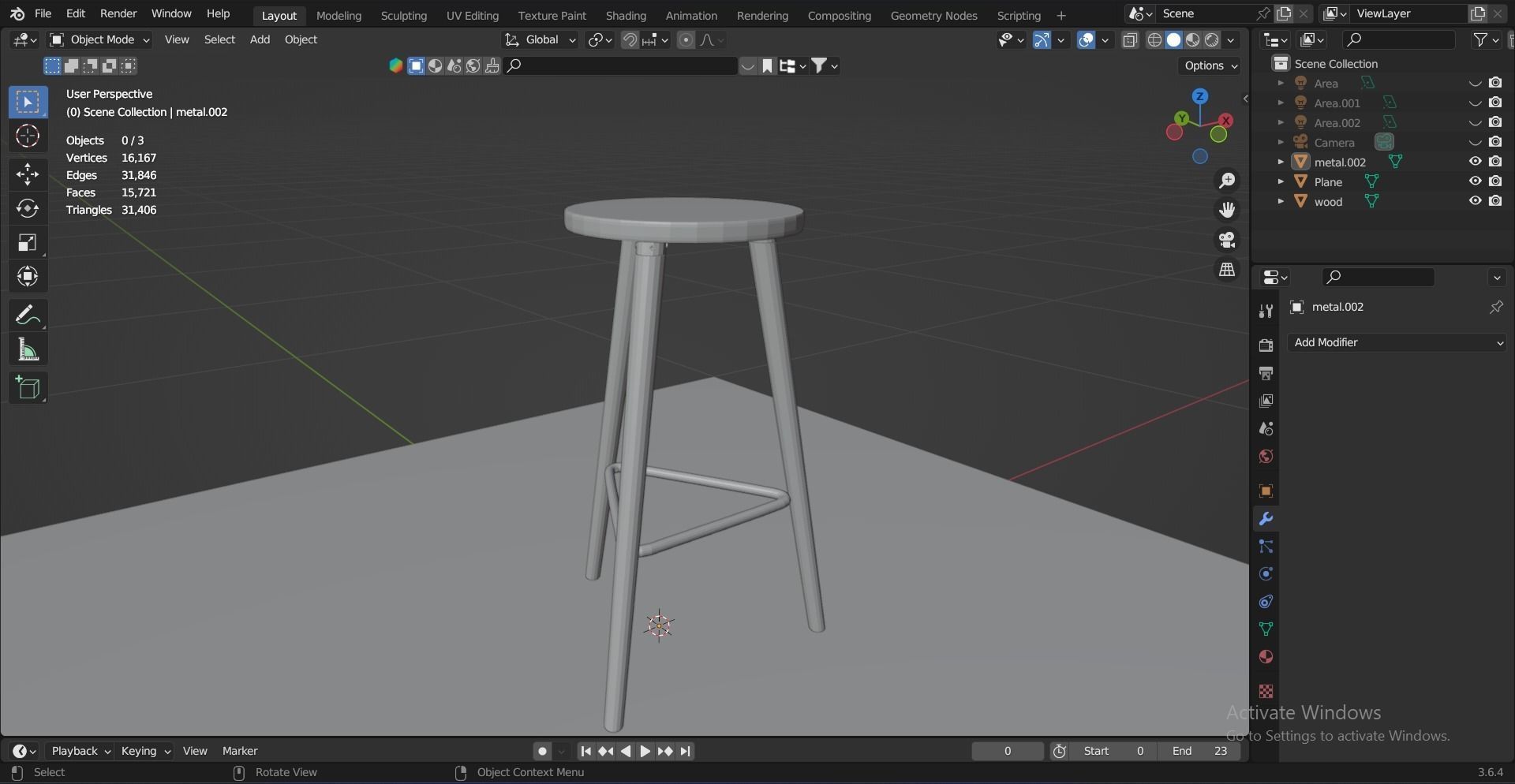Activate the Transform tool
Screen dimensions: 1515x784
click(x=28, y=276)
